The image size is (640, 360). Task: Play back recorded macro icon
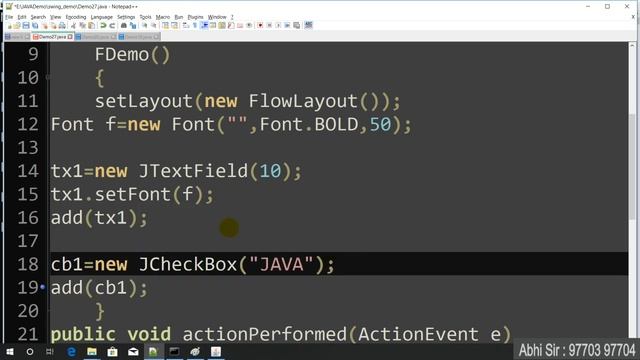278,25
